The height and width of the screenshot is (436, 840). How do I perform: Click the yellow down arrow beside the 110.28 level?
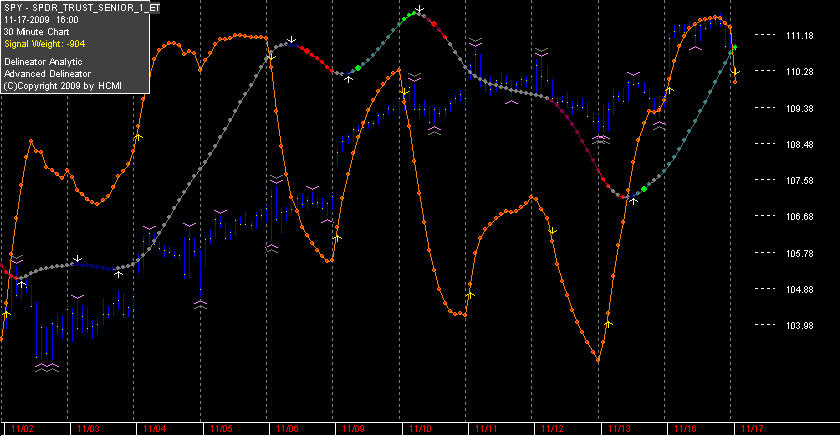tap(736, 72)
